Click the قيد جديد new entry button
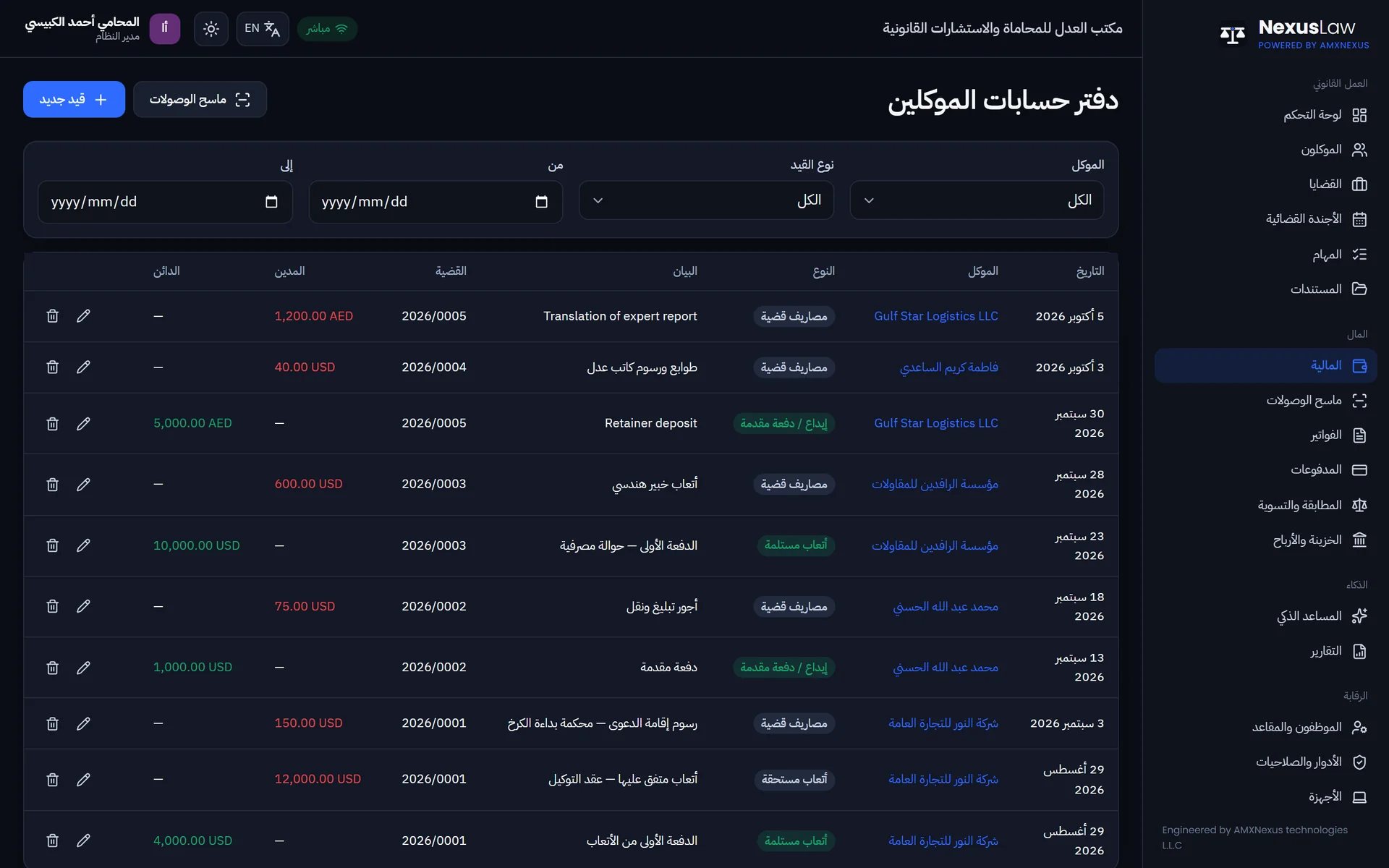The height and width of the screenshot is (868, 1389). tap(74, 99)
